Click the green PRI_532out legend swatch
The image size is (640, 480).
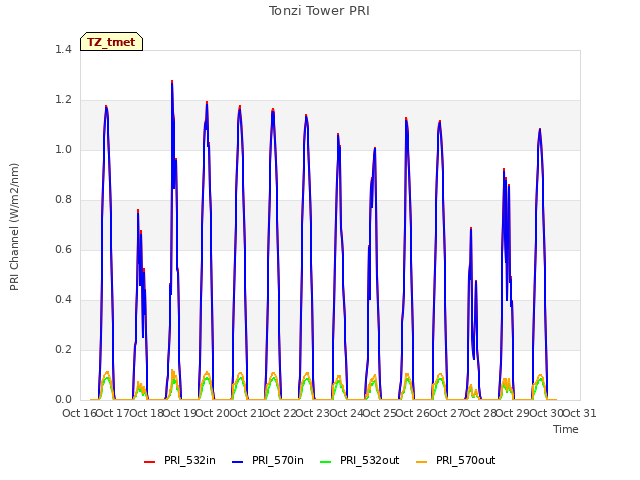326,461
